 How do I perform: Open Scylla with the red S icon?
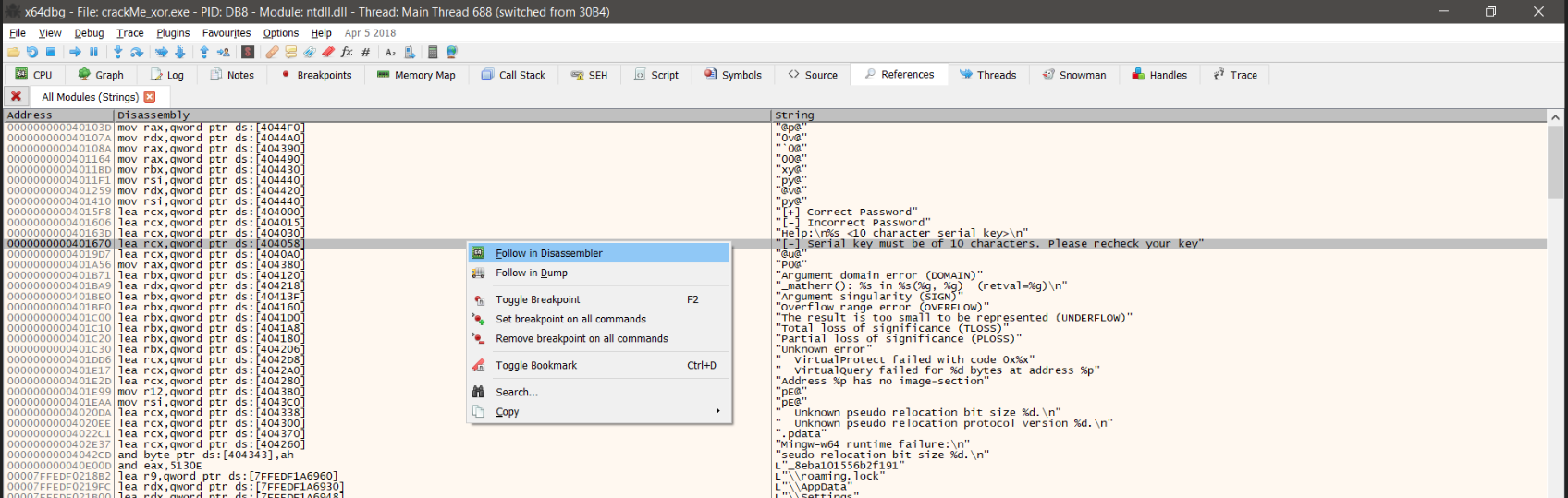[x=248, y=53]
